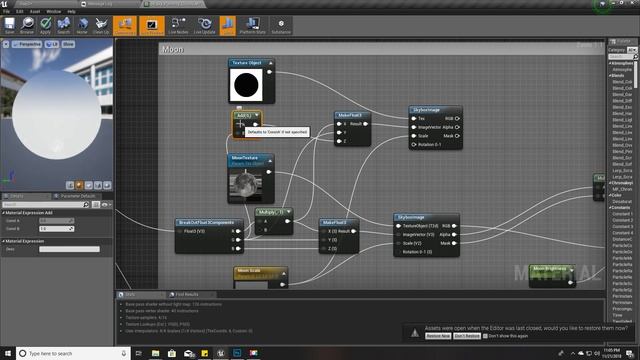
Task: Open Search in the material editor toolbar
Action: click(x=63, y=25)
